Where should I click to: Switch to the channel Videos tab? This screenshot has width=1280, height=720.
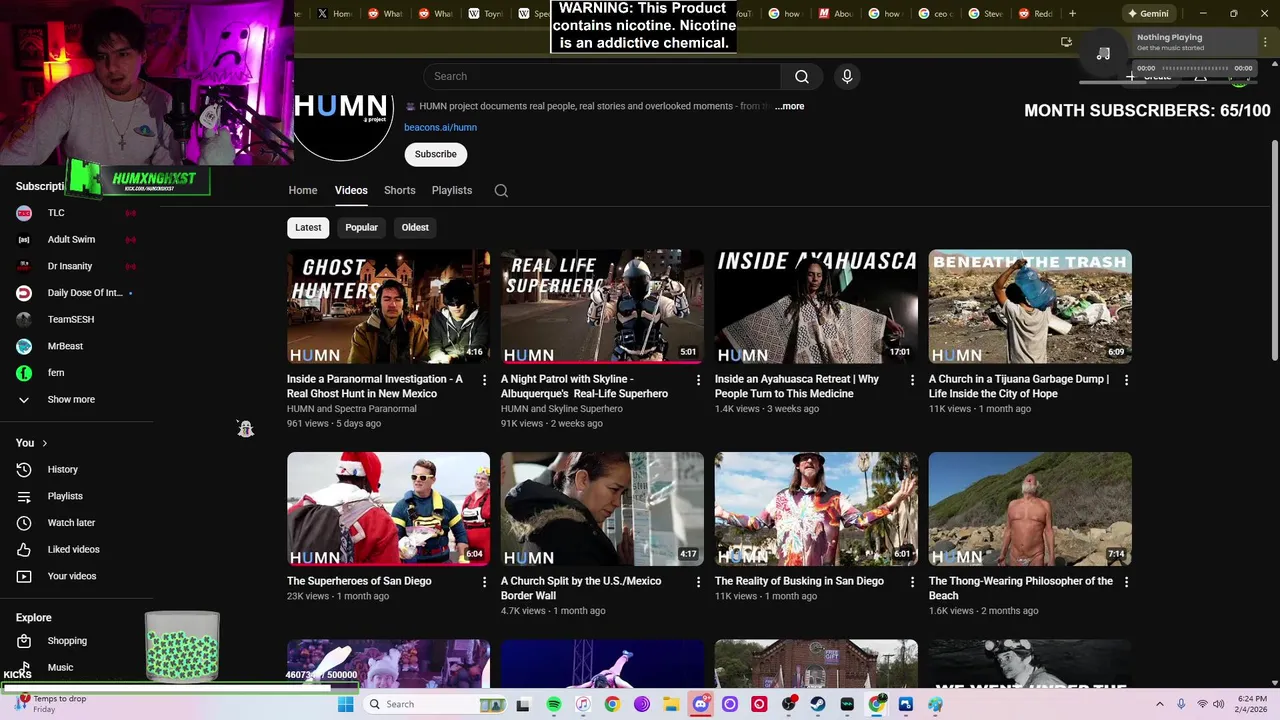point(351,190)
